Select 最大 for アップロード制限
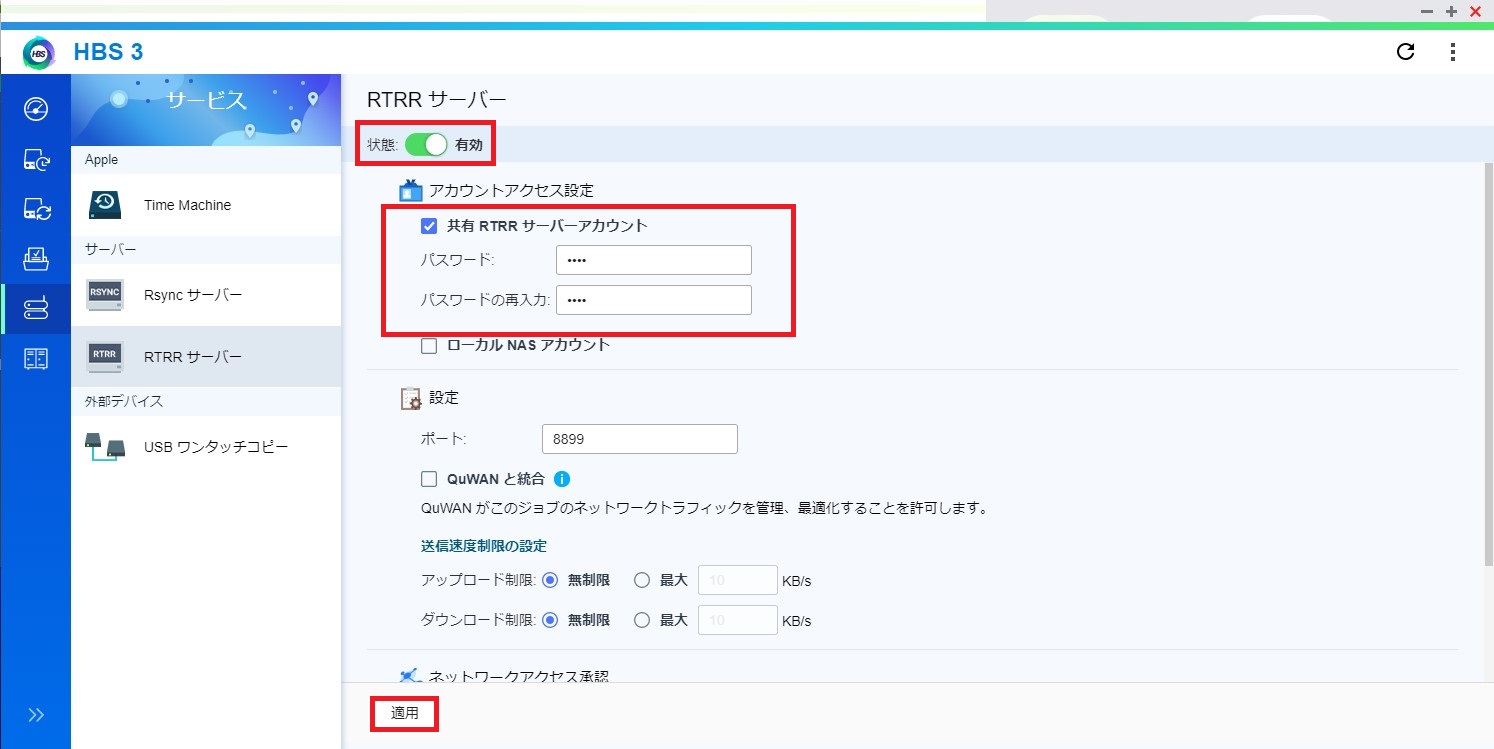1494x749 pixels. click(642, 580)
